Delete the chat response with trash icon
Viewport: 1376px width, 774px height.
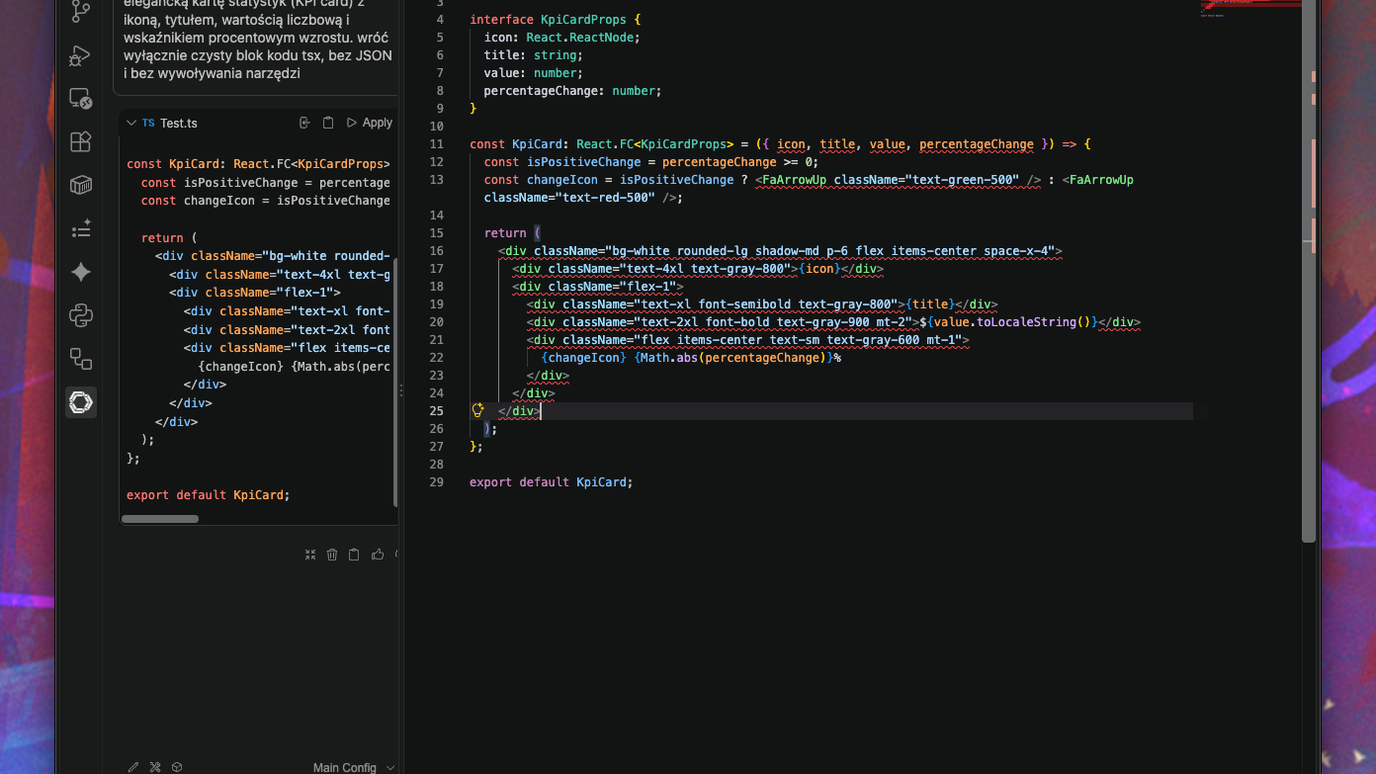(332, 555)
